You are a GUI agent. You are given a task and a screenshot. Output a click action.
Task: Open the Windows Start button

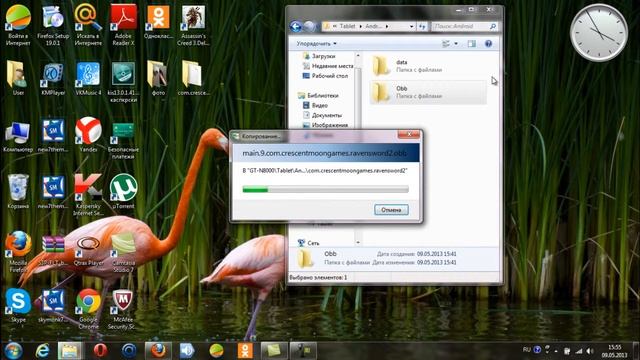[x=13, y=351]
